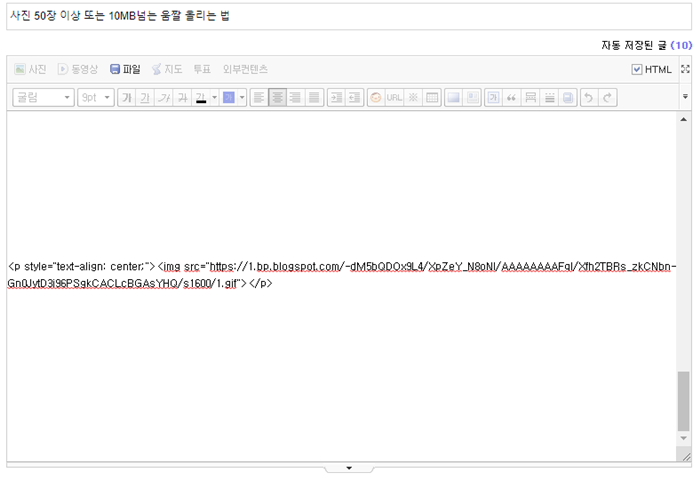Expand editor to fullscreen mode
Viewport: 700px width, 480px height.
(685, 69)
